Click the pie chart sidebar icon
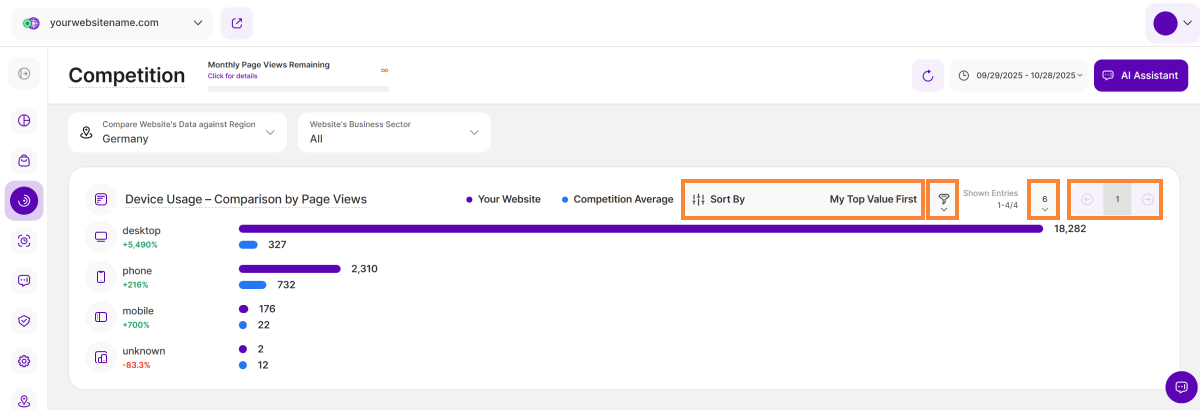1200x410 pixels. [25, 121]
